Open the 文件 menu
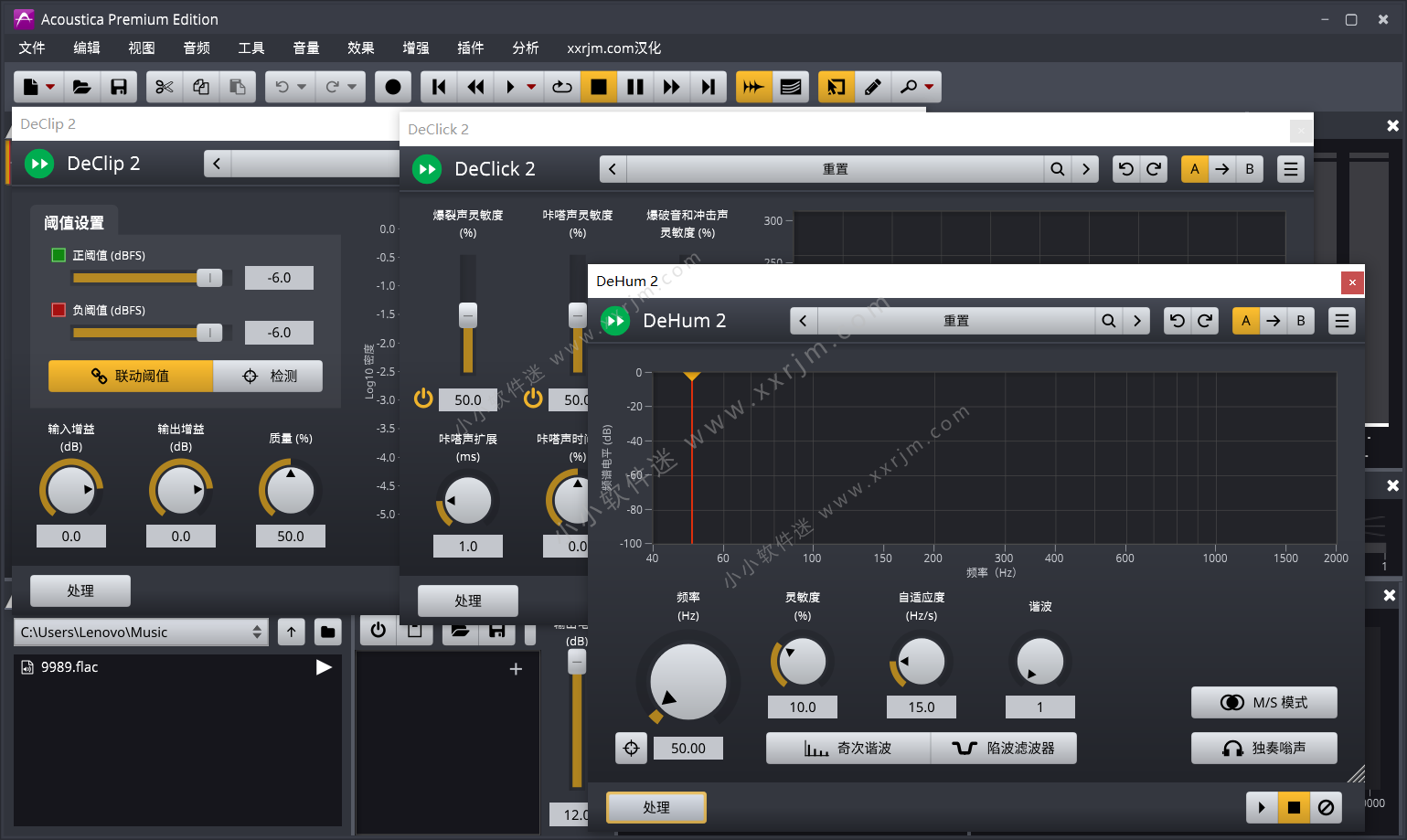This screenshot has width=1407, height=840. [x=32, y=48]
